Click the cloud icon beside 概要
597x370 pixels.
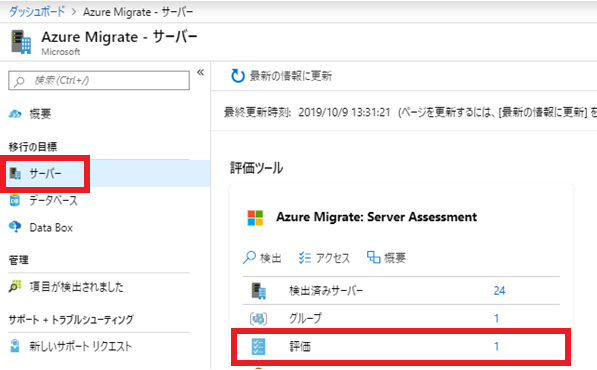pyautogui.click(x=15, y=114)
